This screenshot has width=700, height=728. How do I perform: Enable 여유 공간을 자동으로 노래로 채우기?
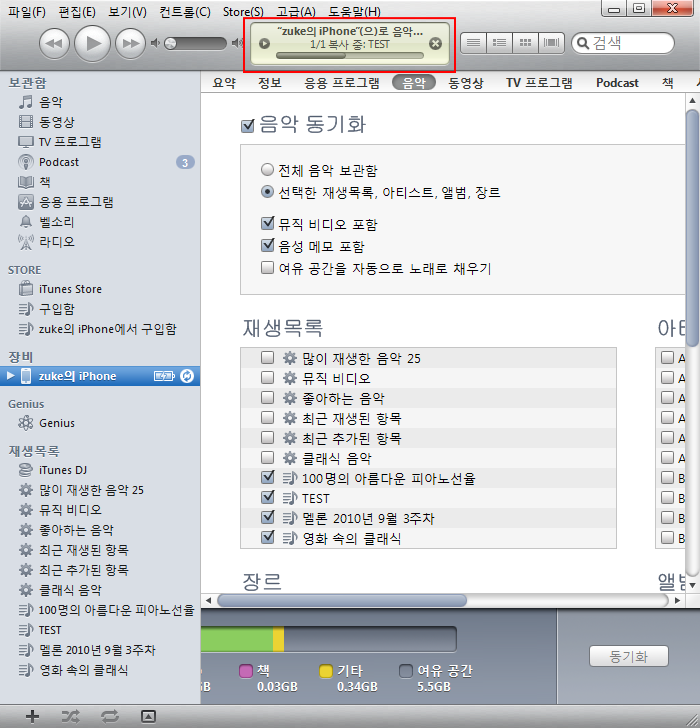point(267,267)
